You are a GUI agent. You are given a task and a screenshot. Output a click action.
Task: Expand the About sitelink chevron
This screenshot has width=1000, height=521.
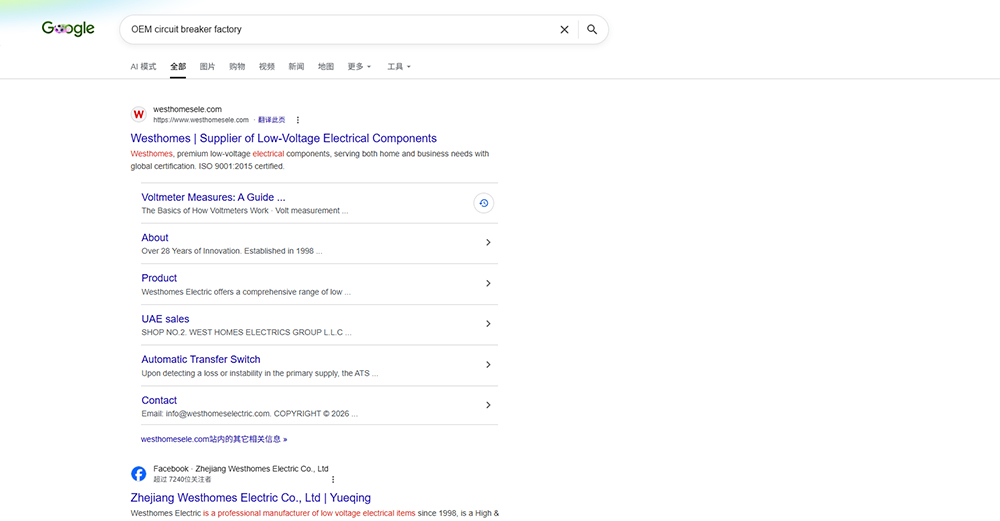488,242
